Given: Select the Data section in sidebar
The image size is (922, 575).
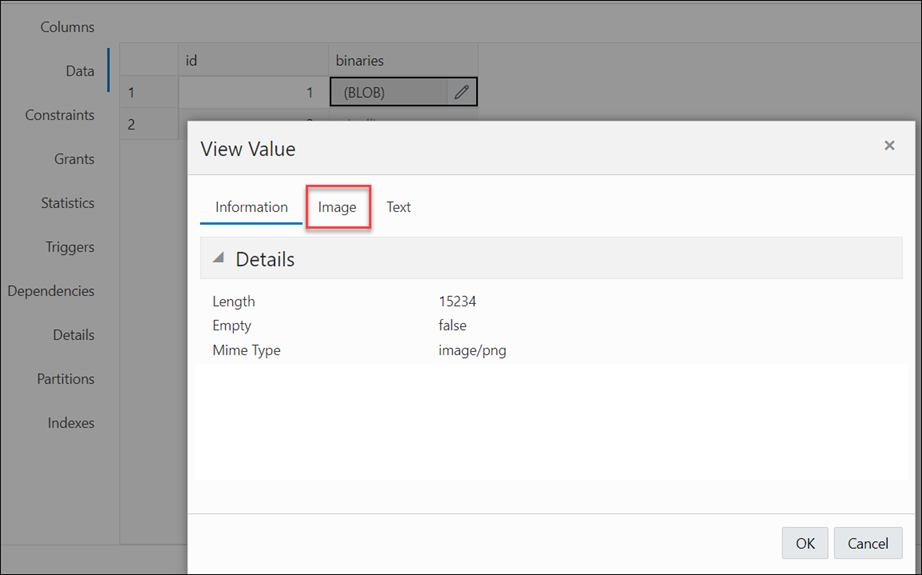Looking at the screenshot, I should [80, 71].
